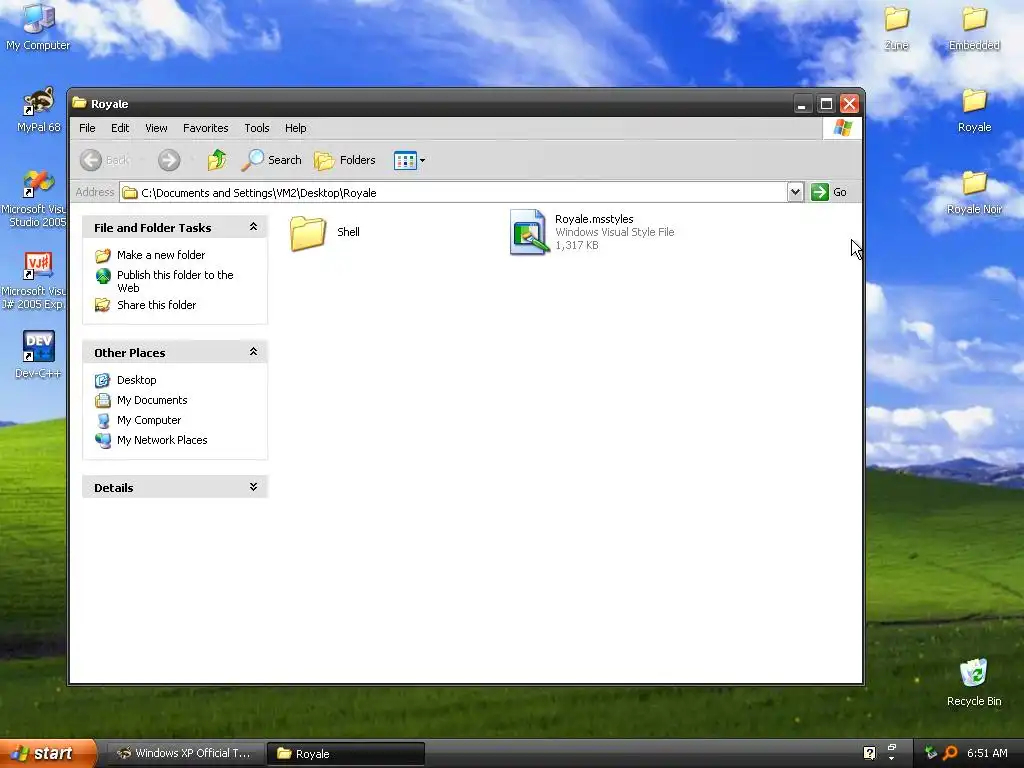Click the Royale taskbar button
Screen dimensions: 1024x768
coord(346,754)
